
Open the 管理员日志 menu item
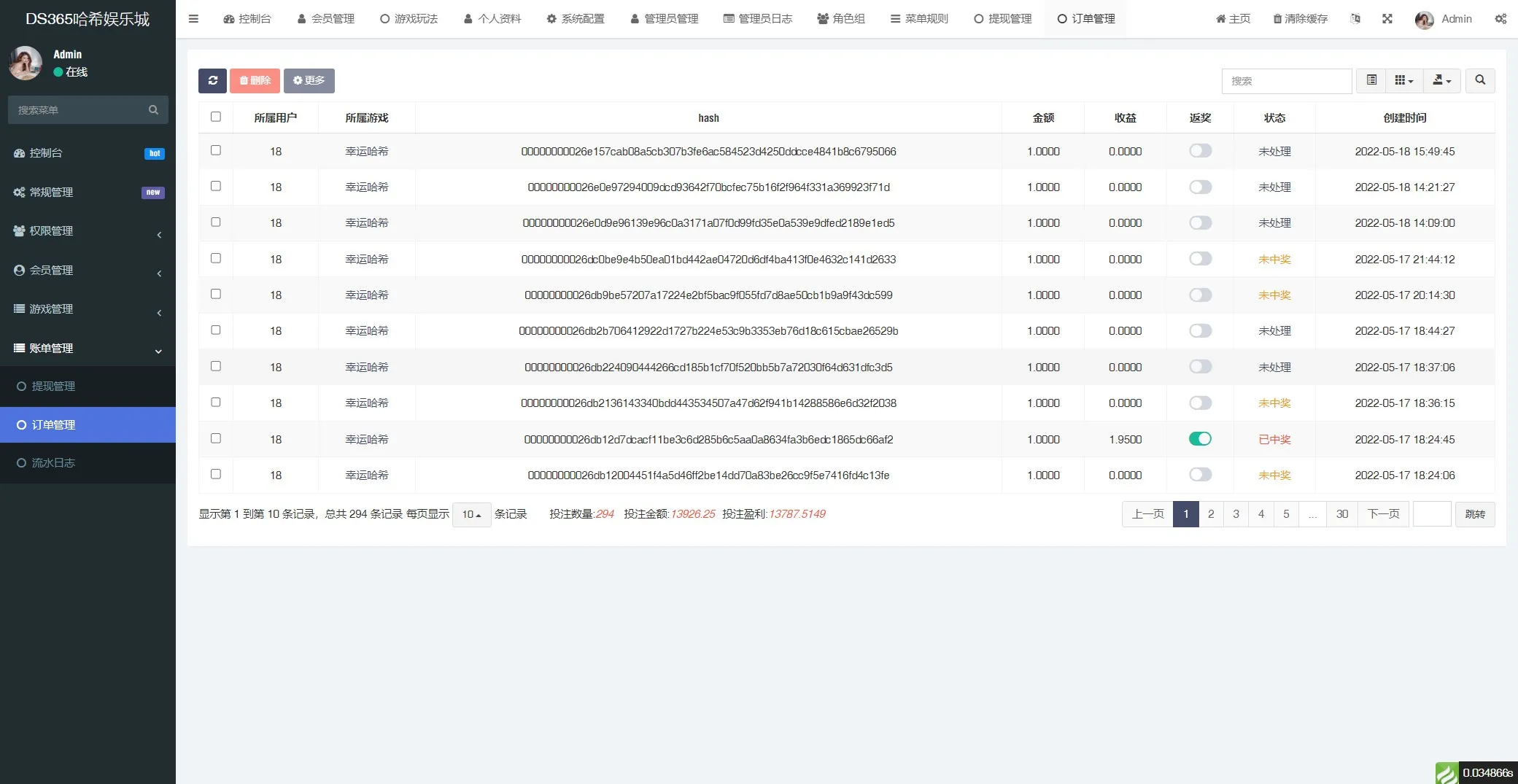[x=758, y=18]
